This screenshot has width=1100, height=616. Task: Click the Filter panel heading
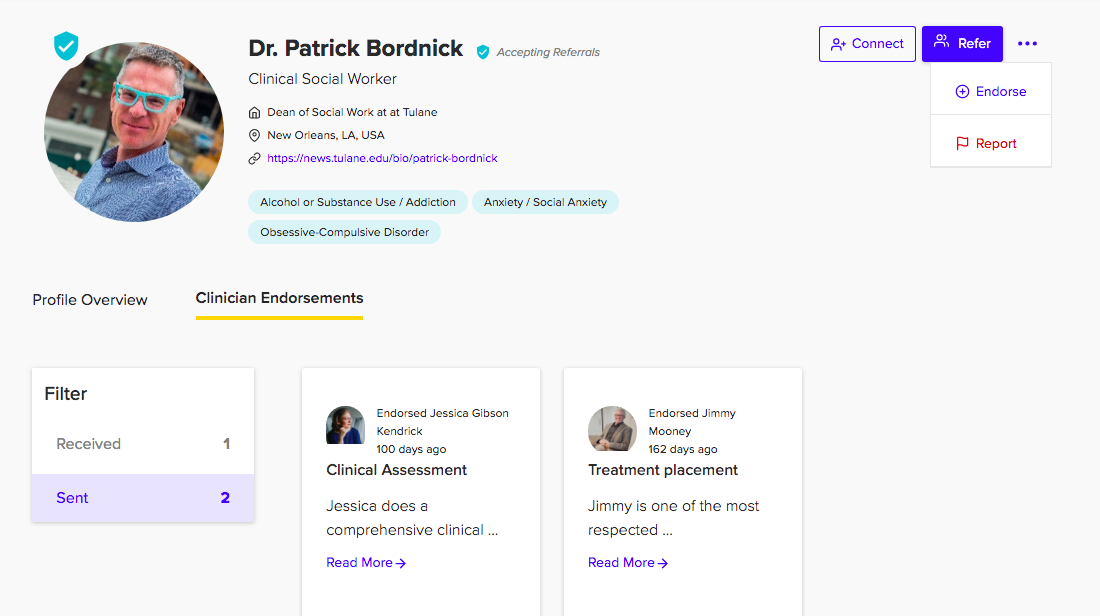(x=66, y=394)
